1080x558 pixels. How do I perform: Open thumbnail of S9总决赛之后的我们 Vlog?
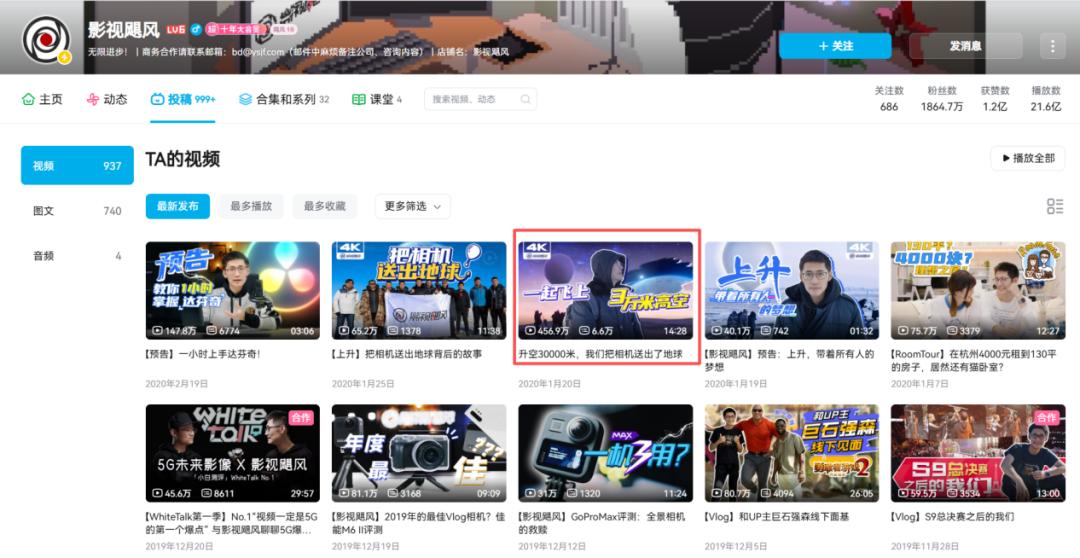point(978,453)
